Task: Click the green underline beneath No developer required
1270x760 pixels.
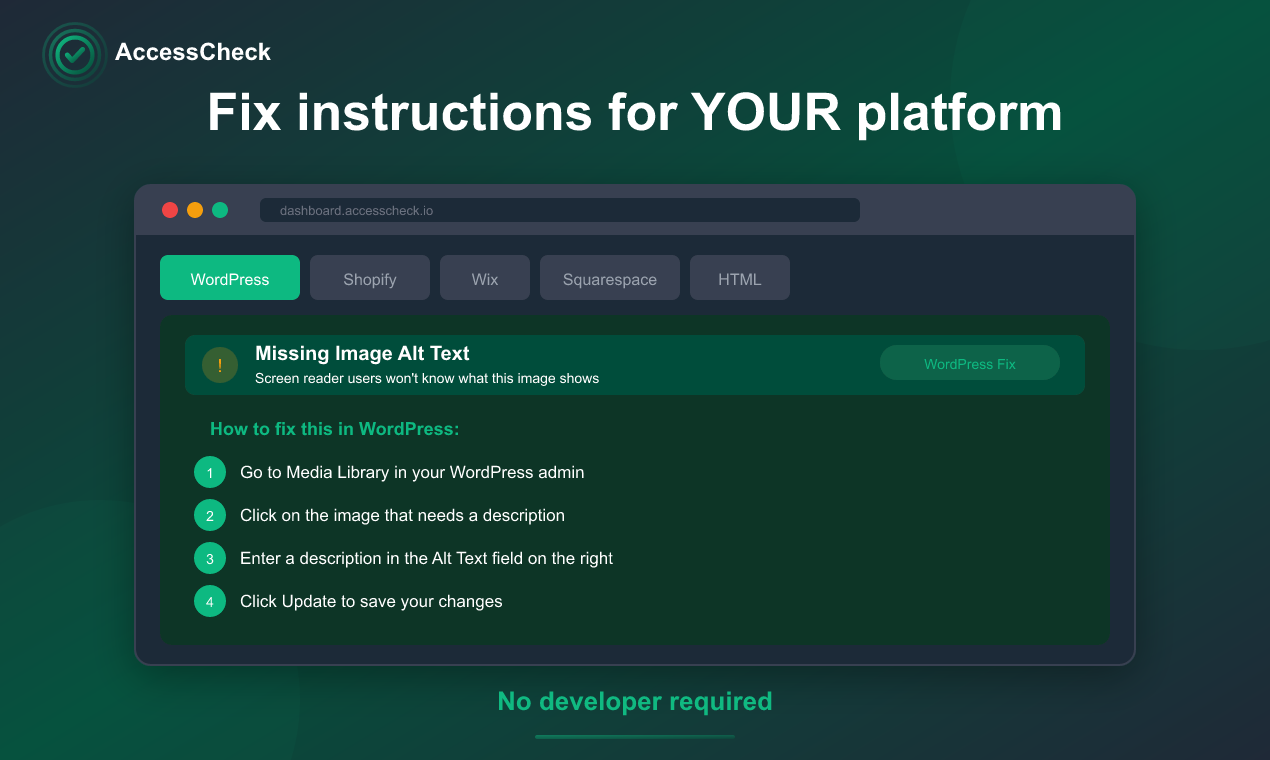Action: (x=634, y=736)
